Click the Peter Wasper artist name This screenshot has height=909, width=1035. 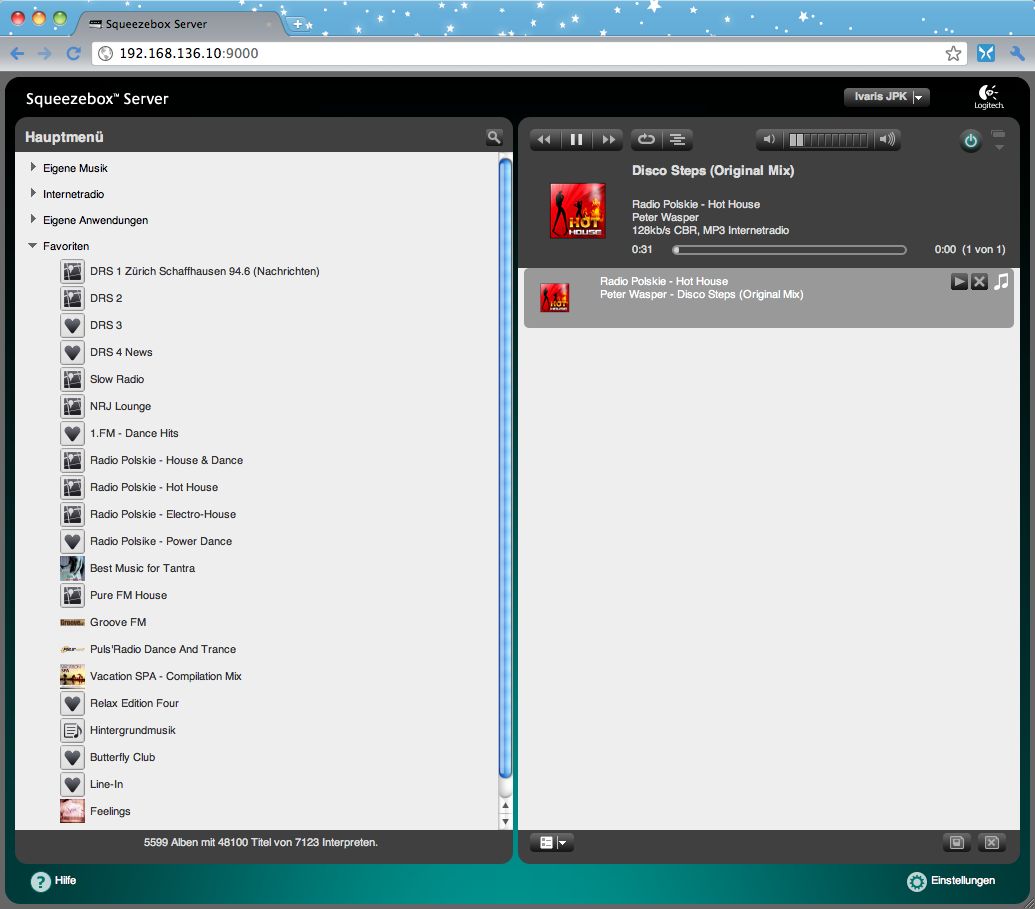[665, 217]
